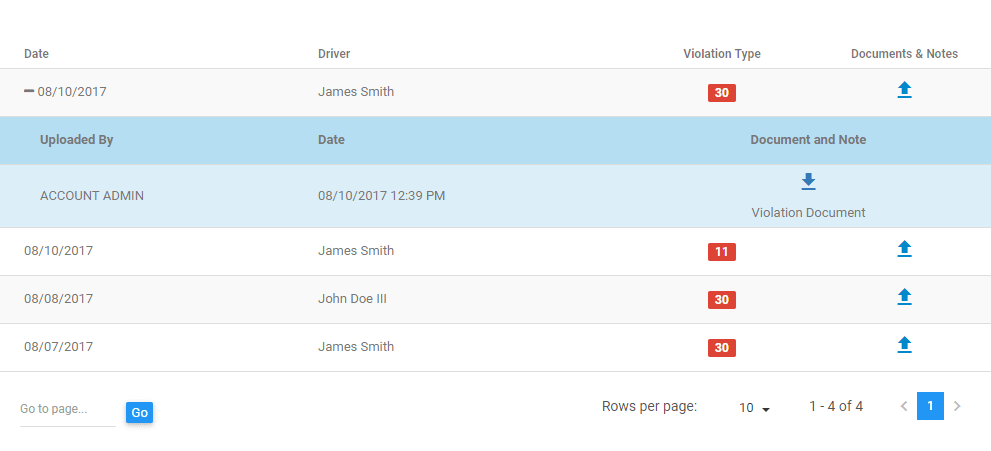Sort by the Driver column header

(x=334, y=54)
